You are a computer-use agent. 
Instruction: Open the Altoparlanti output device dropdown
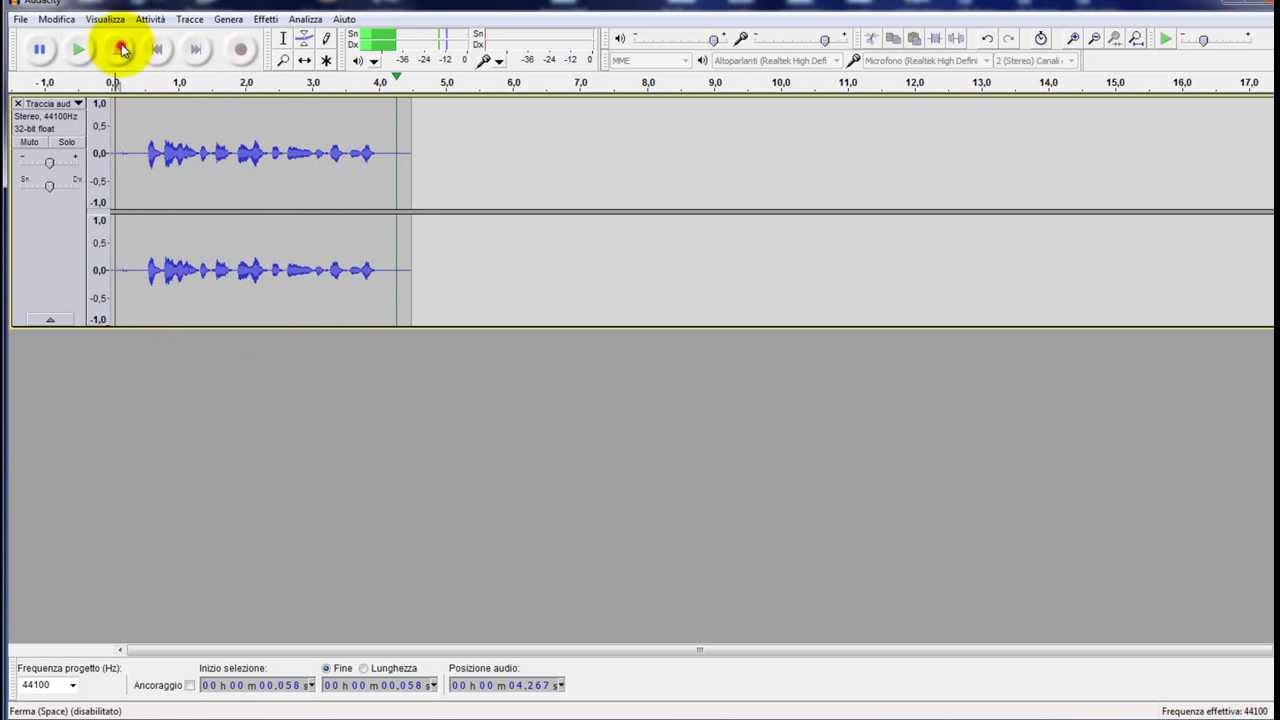coord(776,60)
